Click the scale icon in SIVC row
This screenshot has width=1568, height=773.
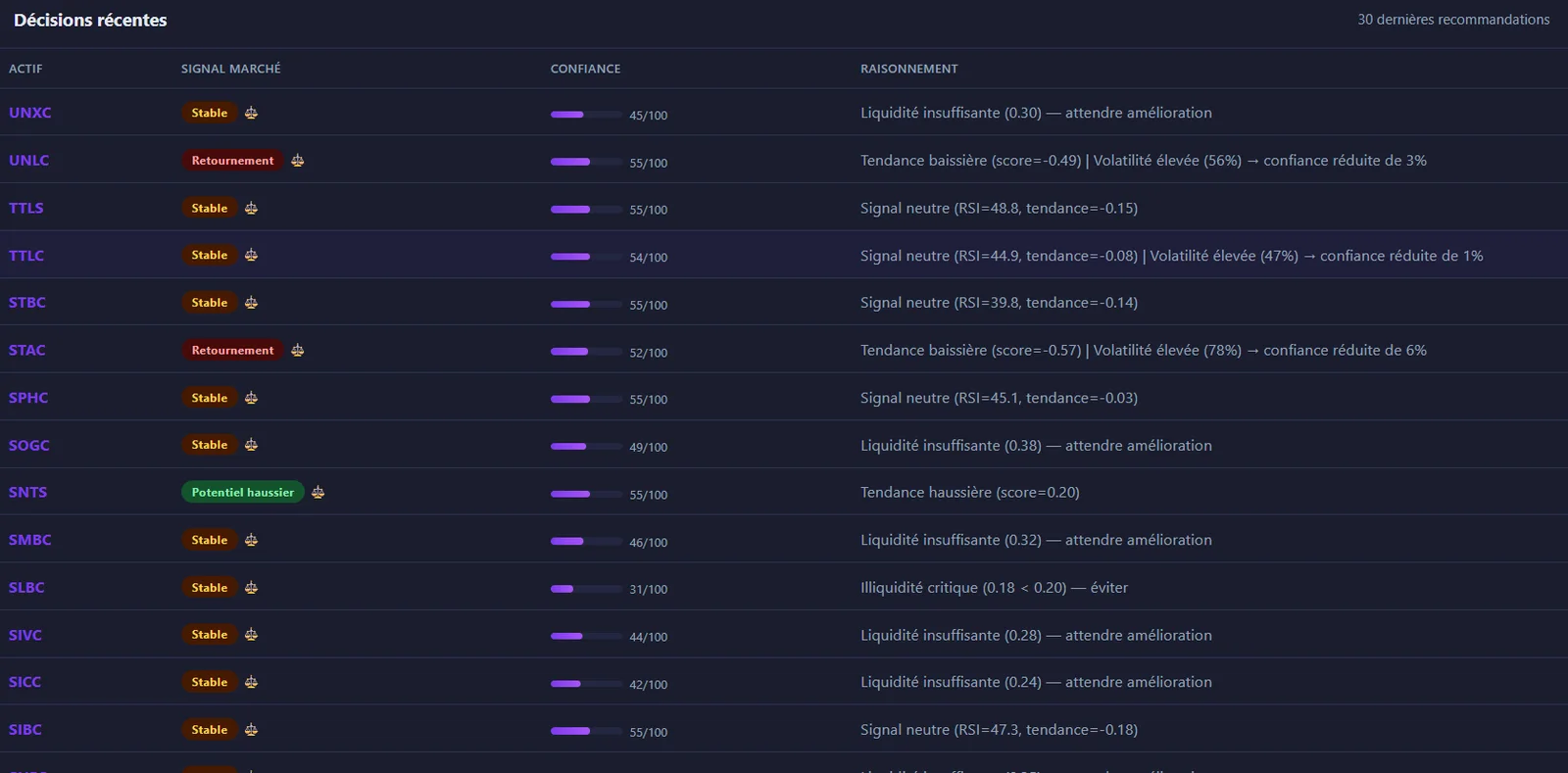251,635
